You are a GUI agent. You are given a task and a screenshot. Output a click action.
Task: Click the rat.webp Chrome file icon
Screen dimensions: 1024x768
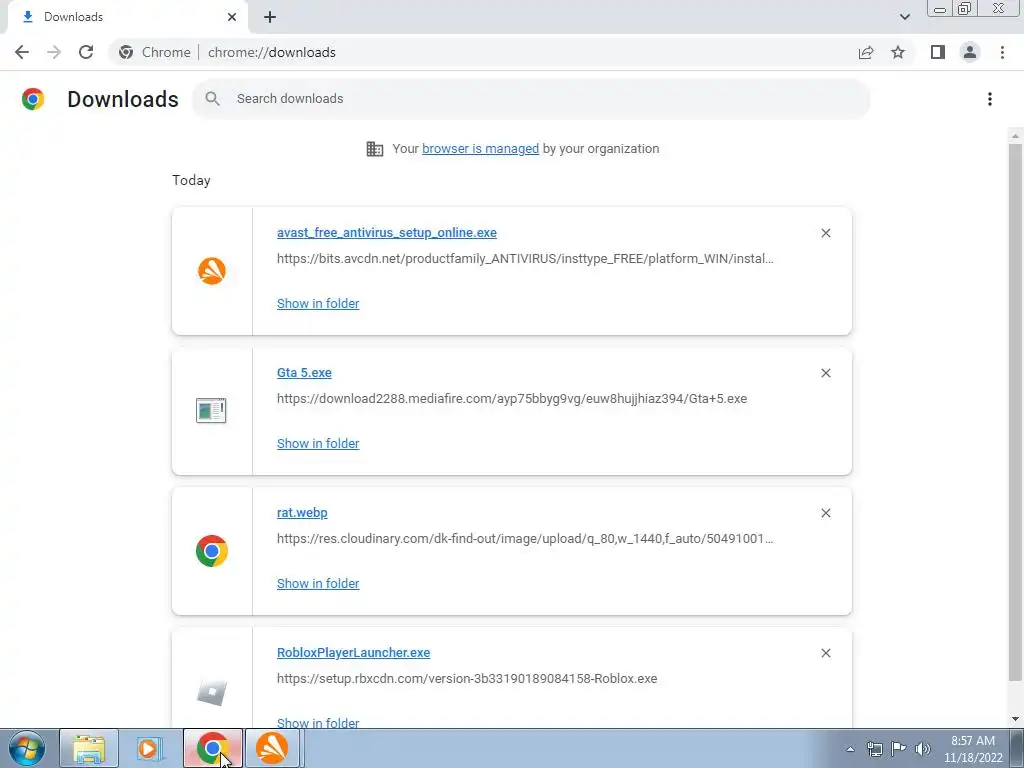[212, 551]
